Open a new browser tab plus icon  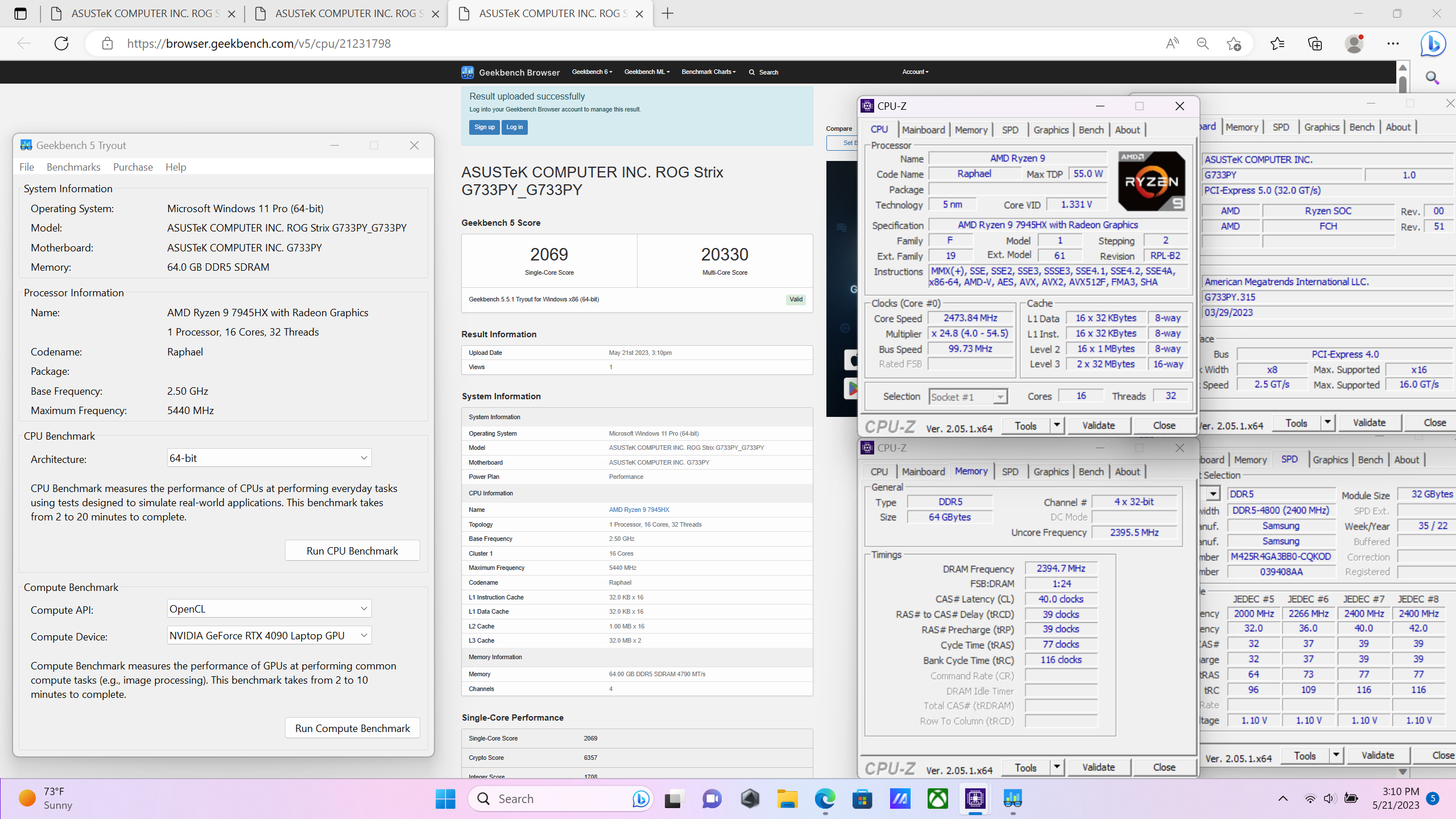(668, 14)
